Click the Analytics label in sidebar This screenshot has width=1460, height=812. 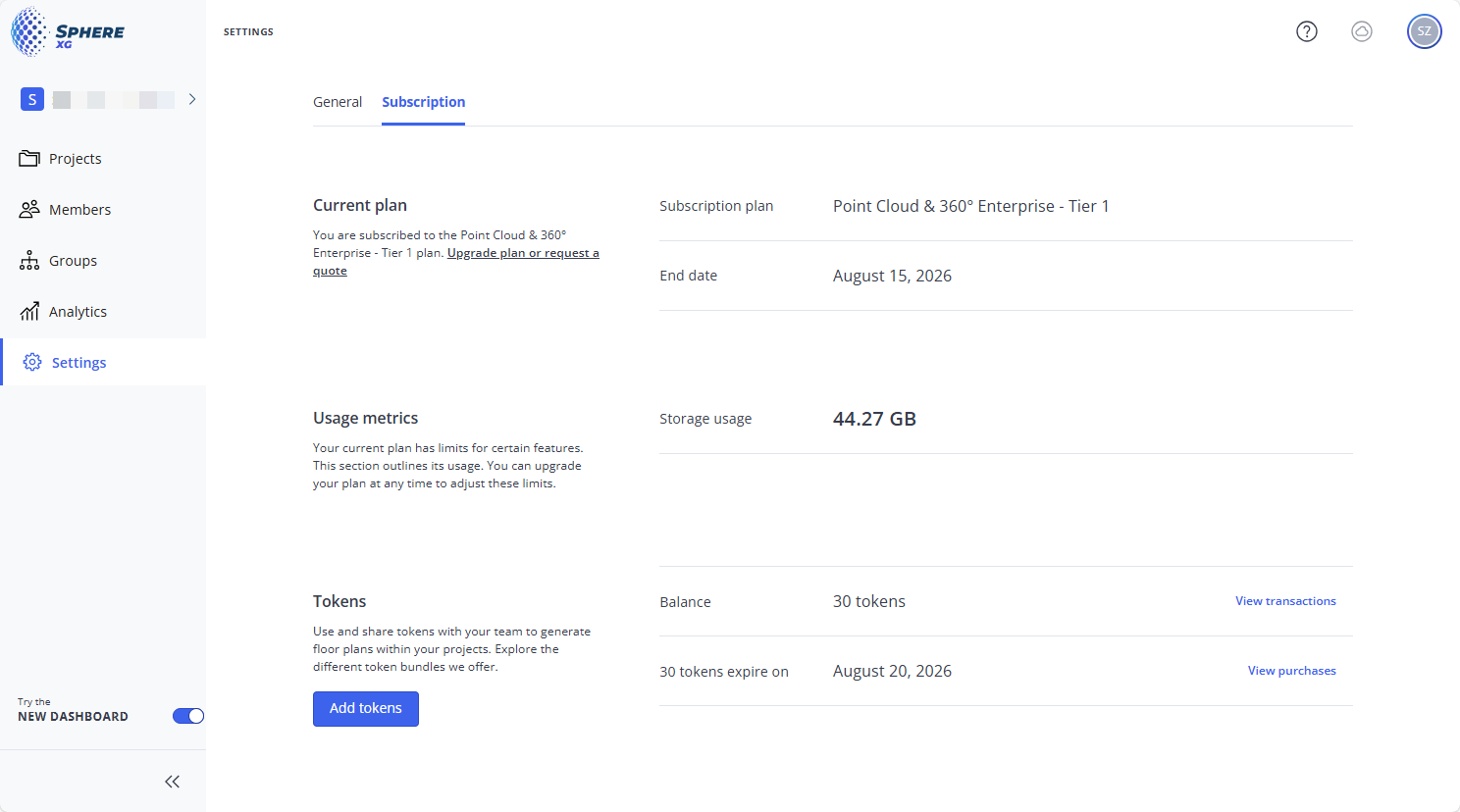(78, 312)
